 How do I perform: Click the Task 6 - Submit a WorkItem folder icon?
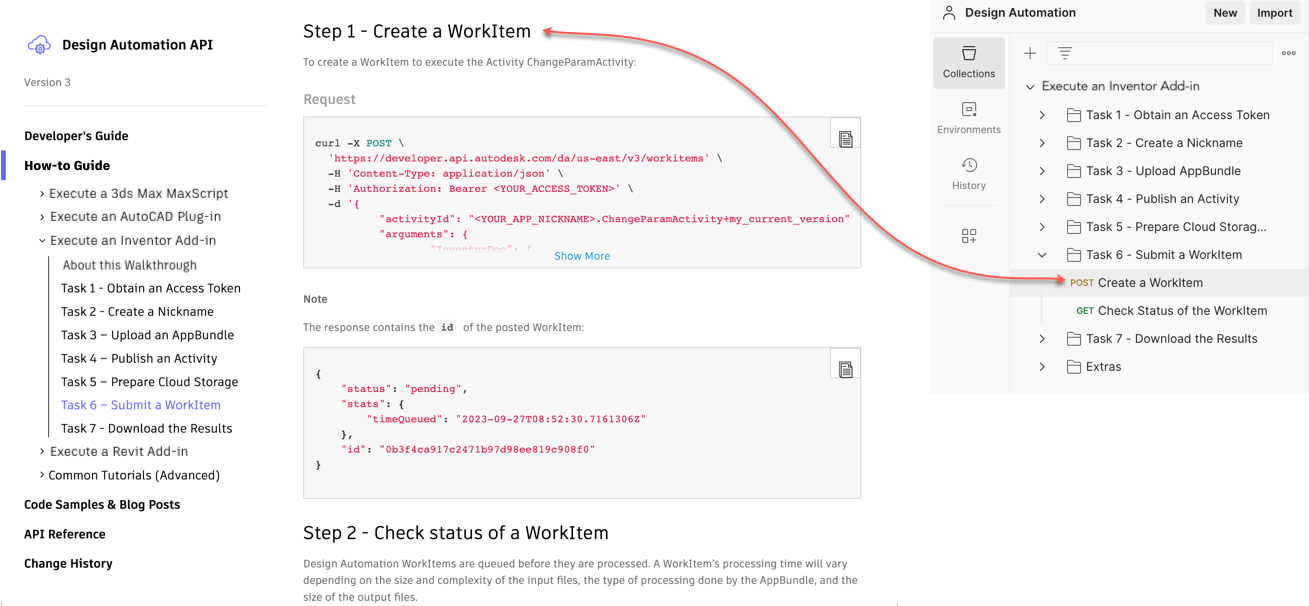[1073, 255]
